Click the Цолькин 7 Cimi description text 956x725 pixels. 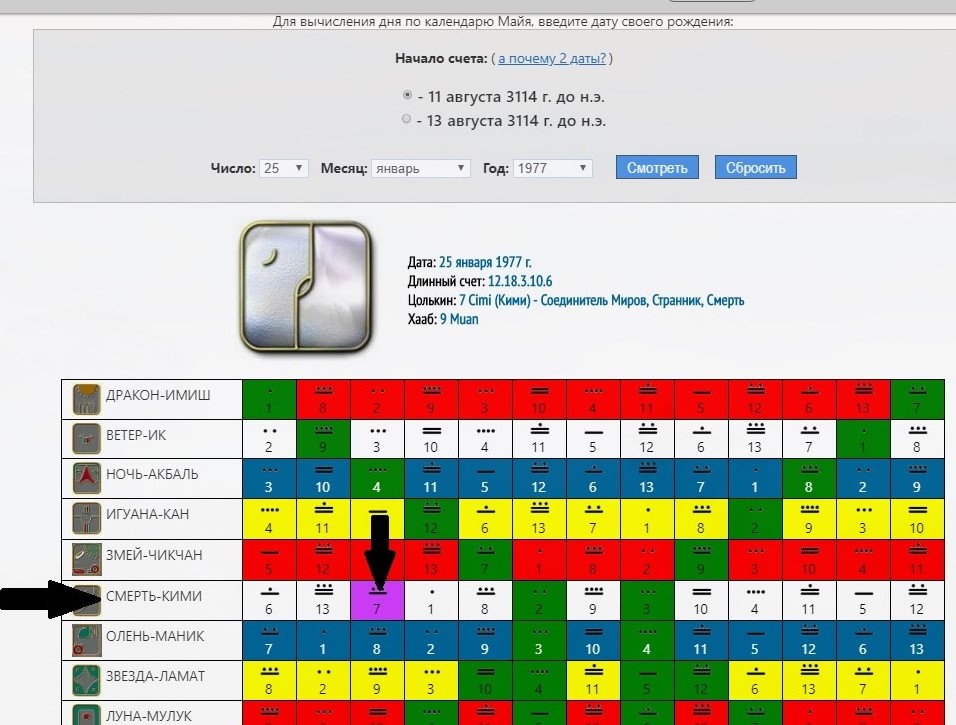coord(601,300)
